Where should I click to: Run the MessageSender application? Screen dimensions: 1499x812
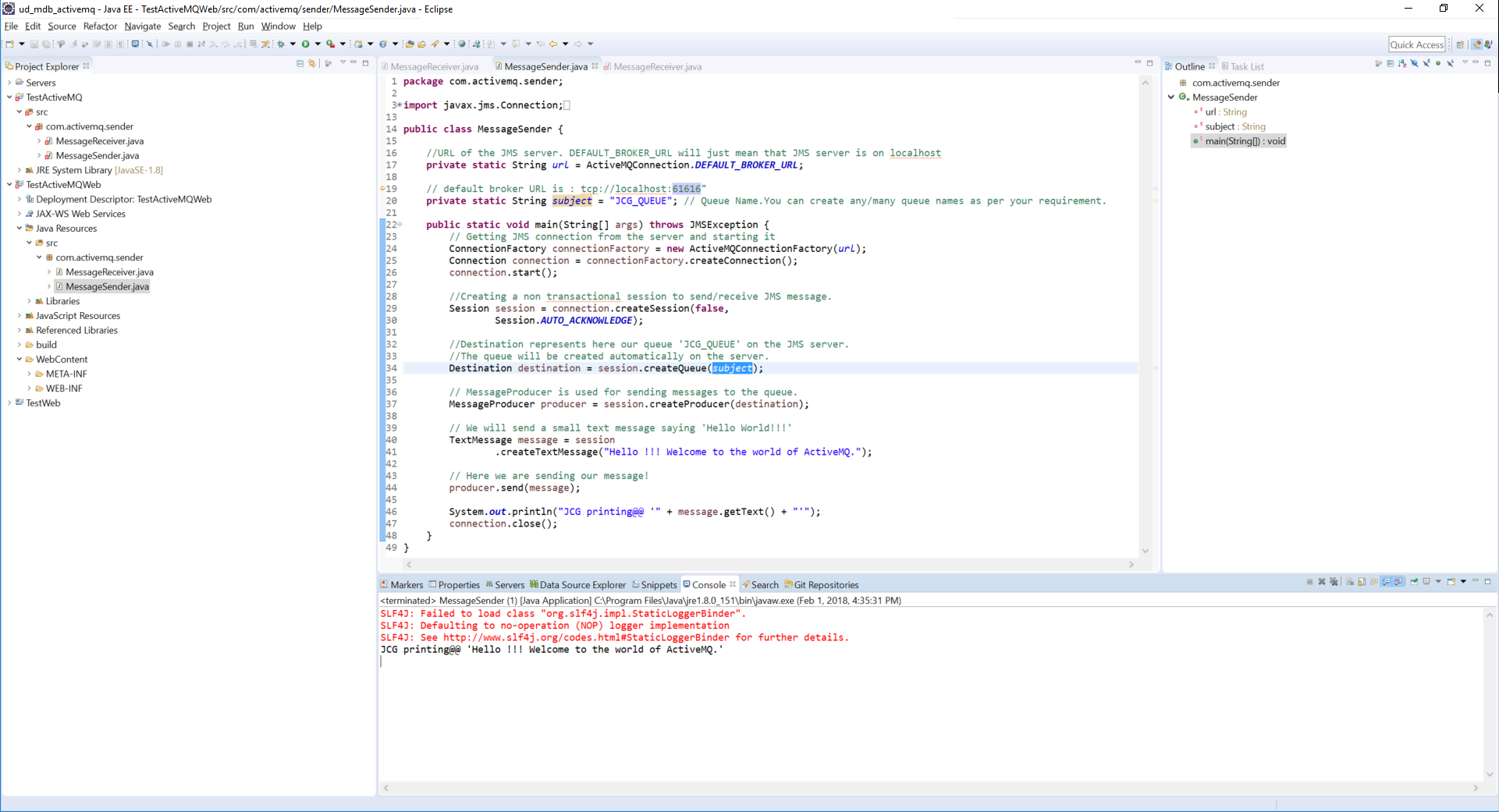(x=306, y=44)
